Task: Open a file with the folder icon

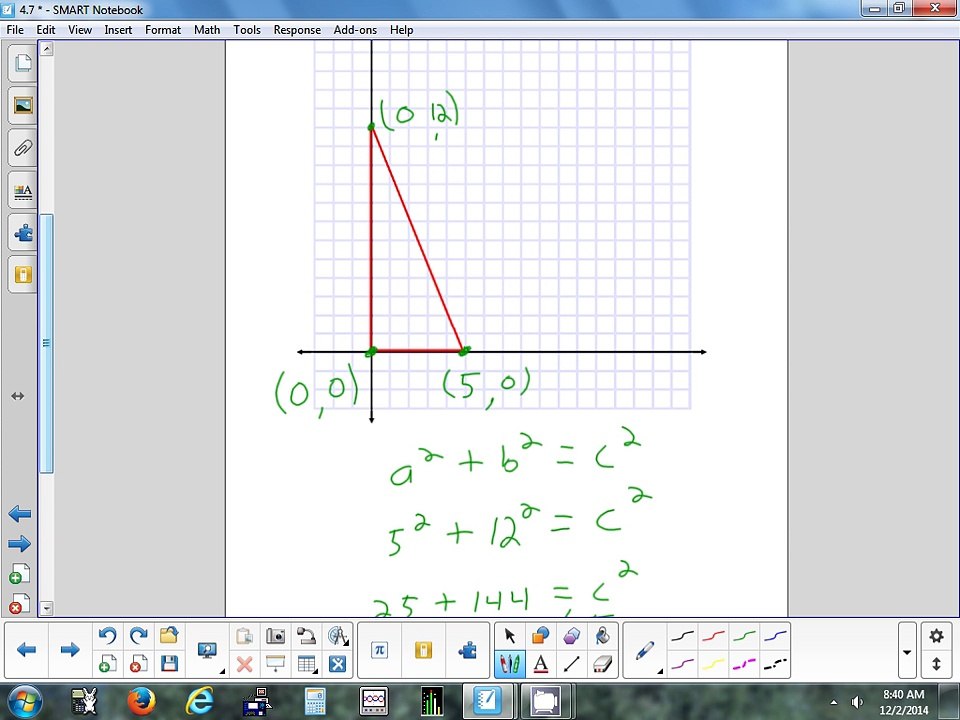Action: point(168,635)
